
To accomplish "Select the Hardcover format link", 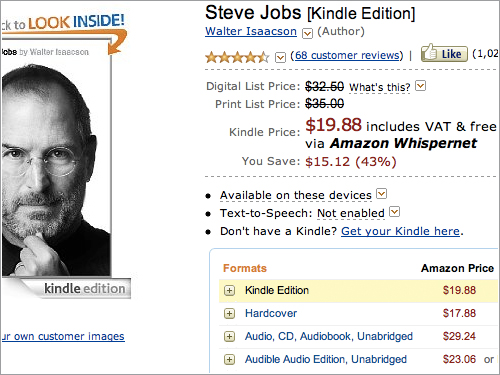I will 271,313.
